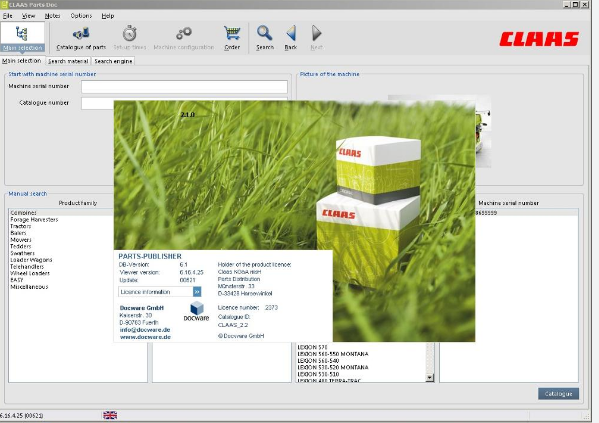599x423 pixels.
Task: Click the UK flag language icon
Action: [110, 415]
